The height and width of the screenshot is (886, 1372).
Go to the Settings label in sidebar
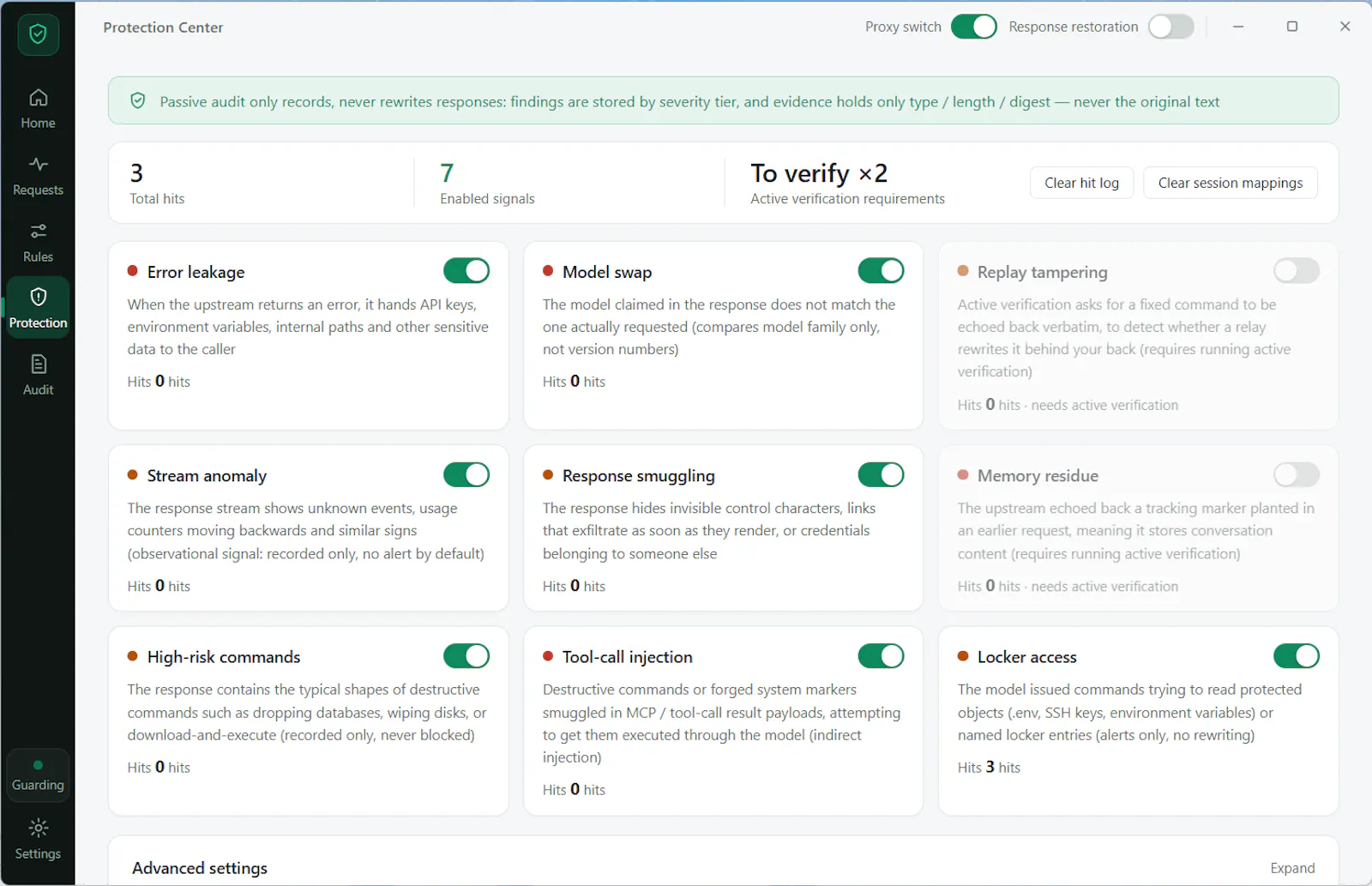pos(38,853)
